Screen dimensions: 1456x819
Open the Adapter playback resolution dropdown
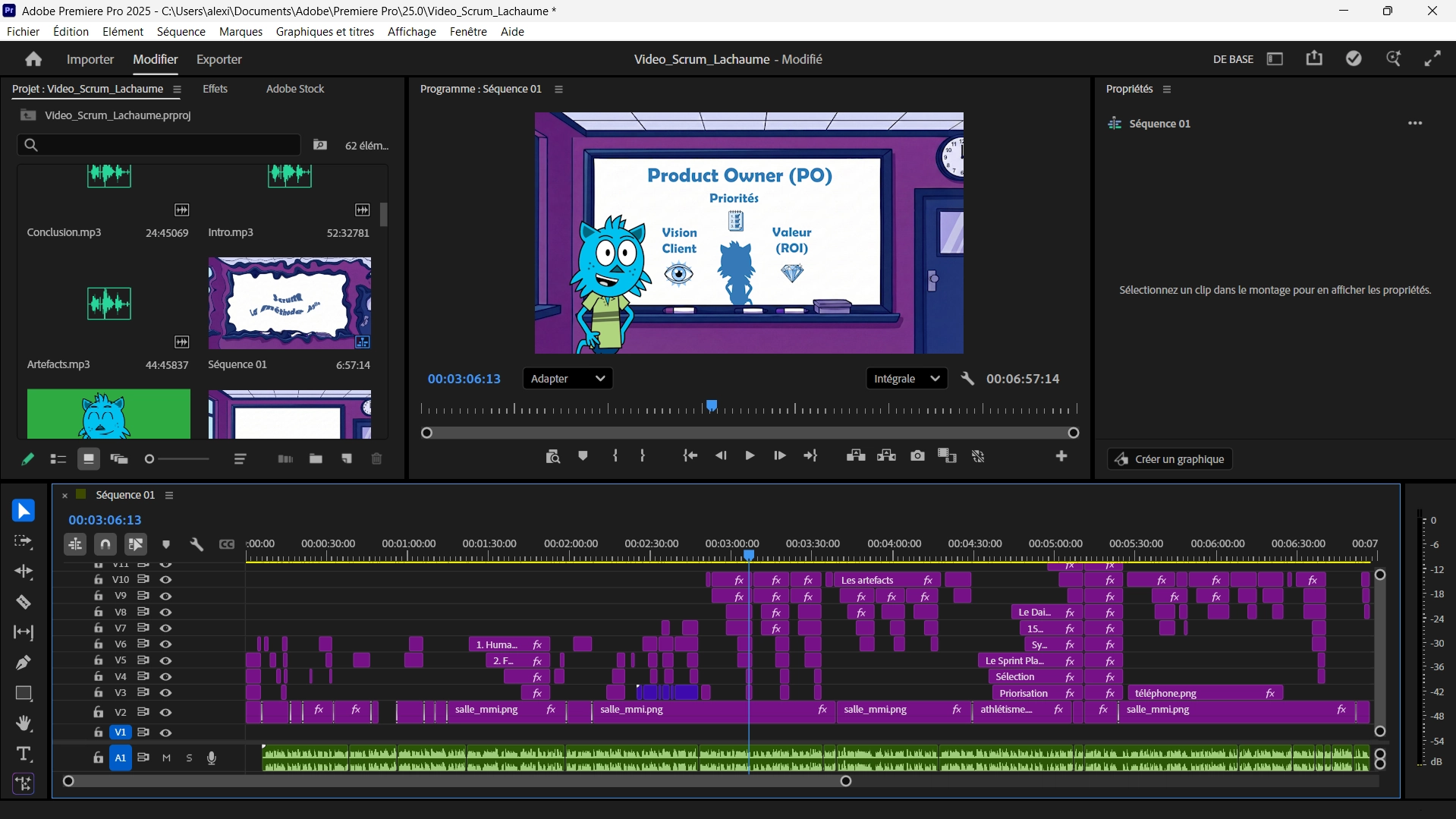pos(568,378)
